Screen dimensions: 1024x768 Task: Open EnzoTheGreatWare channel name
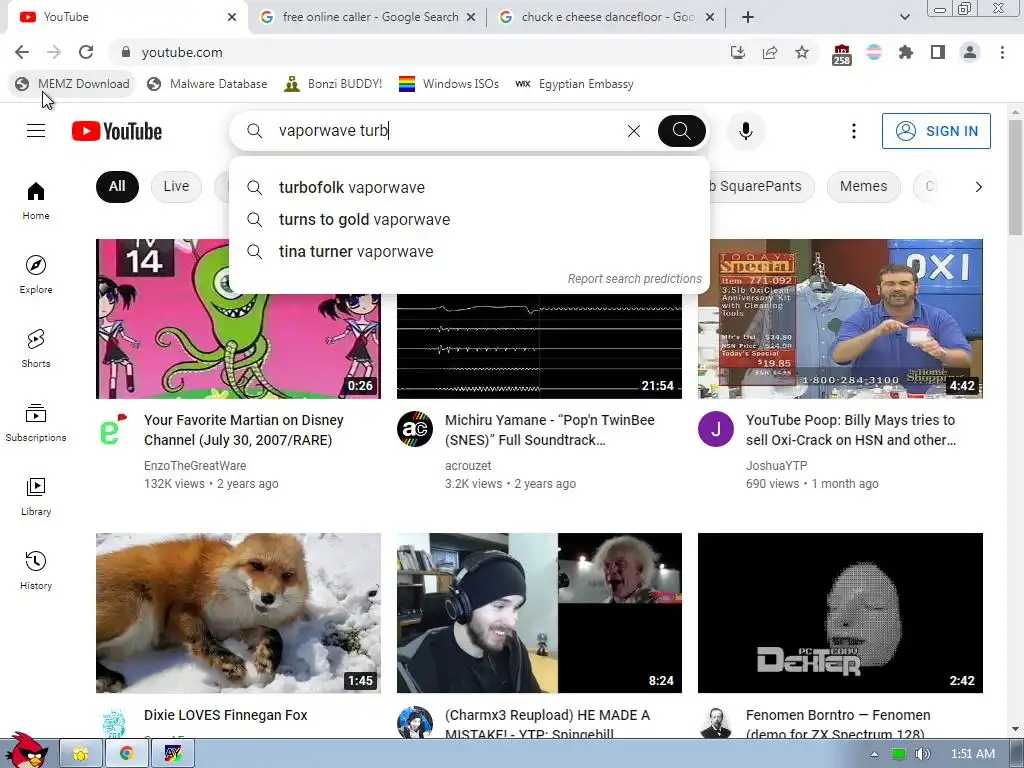click(195, 466)
